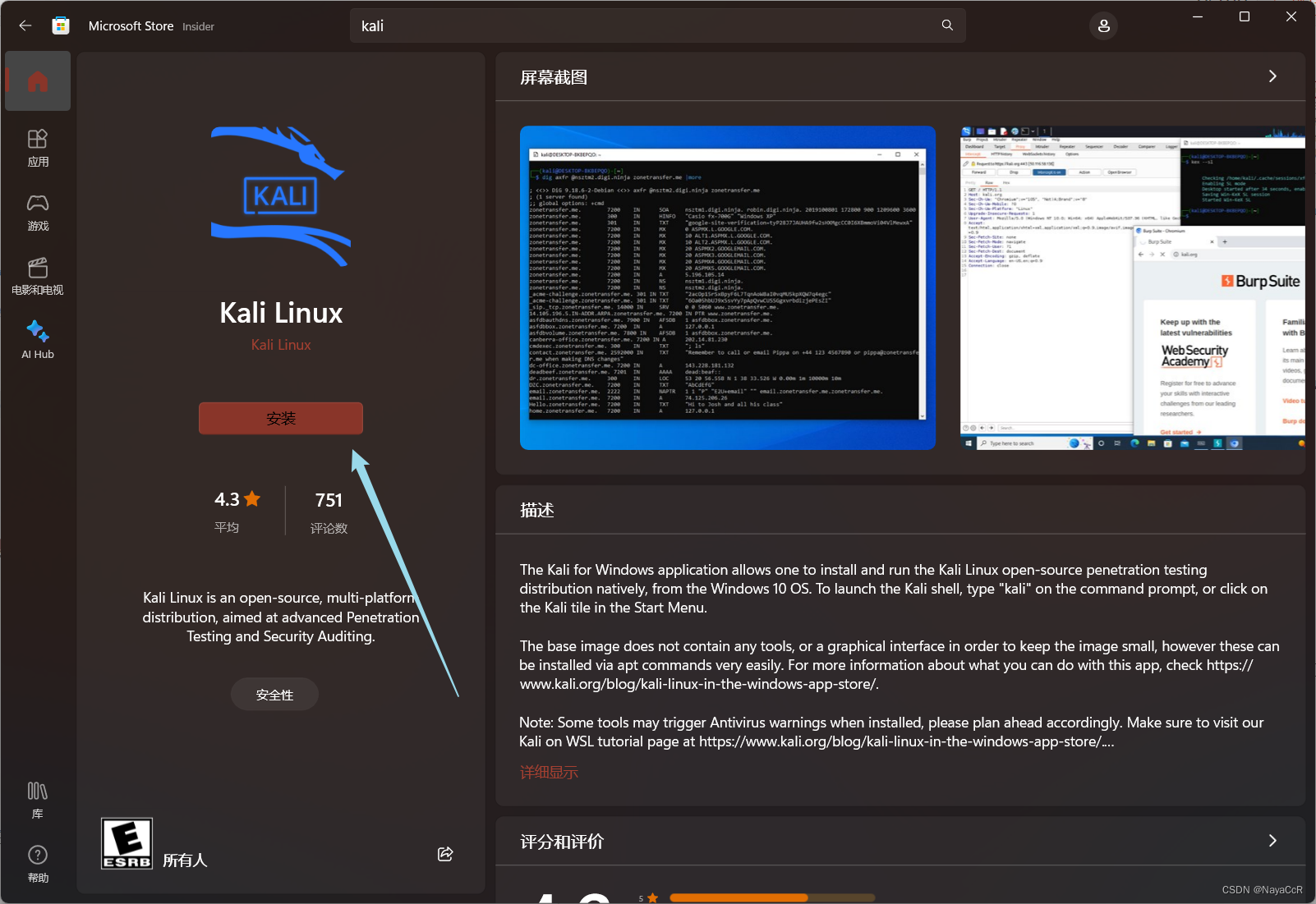This screenshot has height=904, width=1316.
Task: Open the terminal dig screenshot thumbnail
Action: pyautogui.click(x=728, y=287)
